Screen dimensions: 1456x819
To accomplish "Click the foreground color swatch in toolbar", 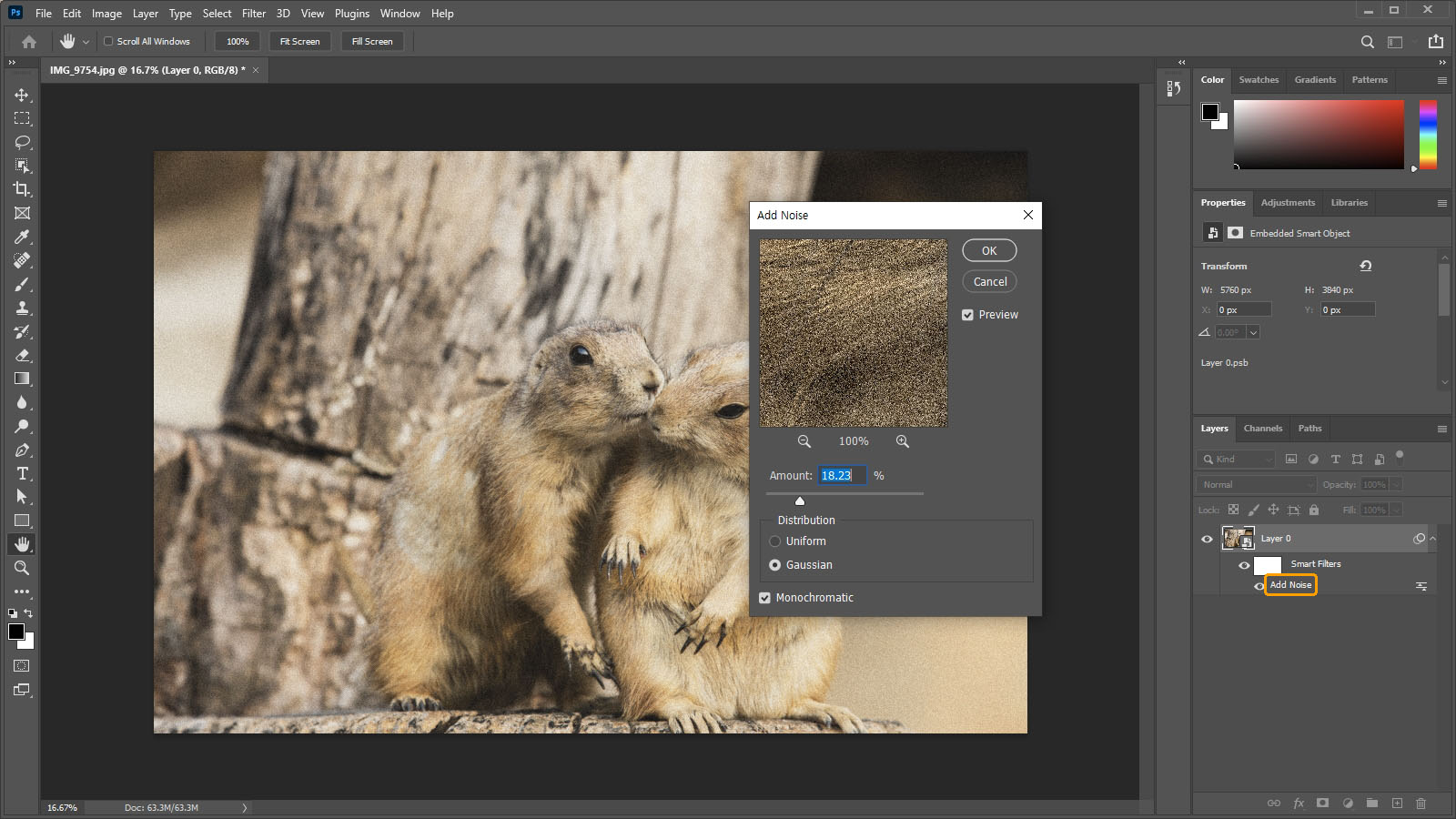I will pyautogui.click(x=16, y=632).
